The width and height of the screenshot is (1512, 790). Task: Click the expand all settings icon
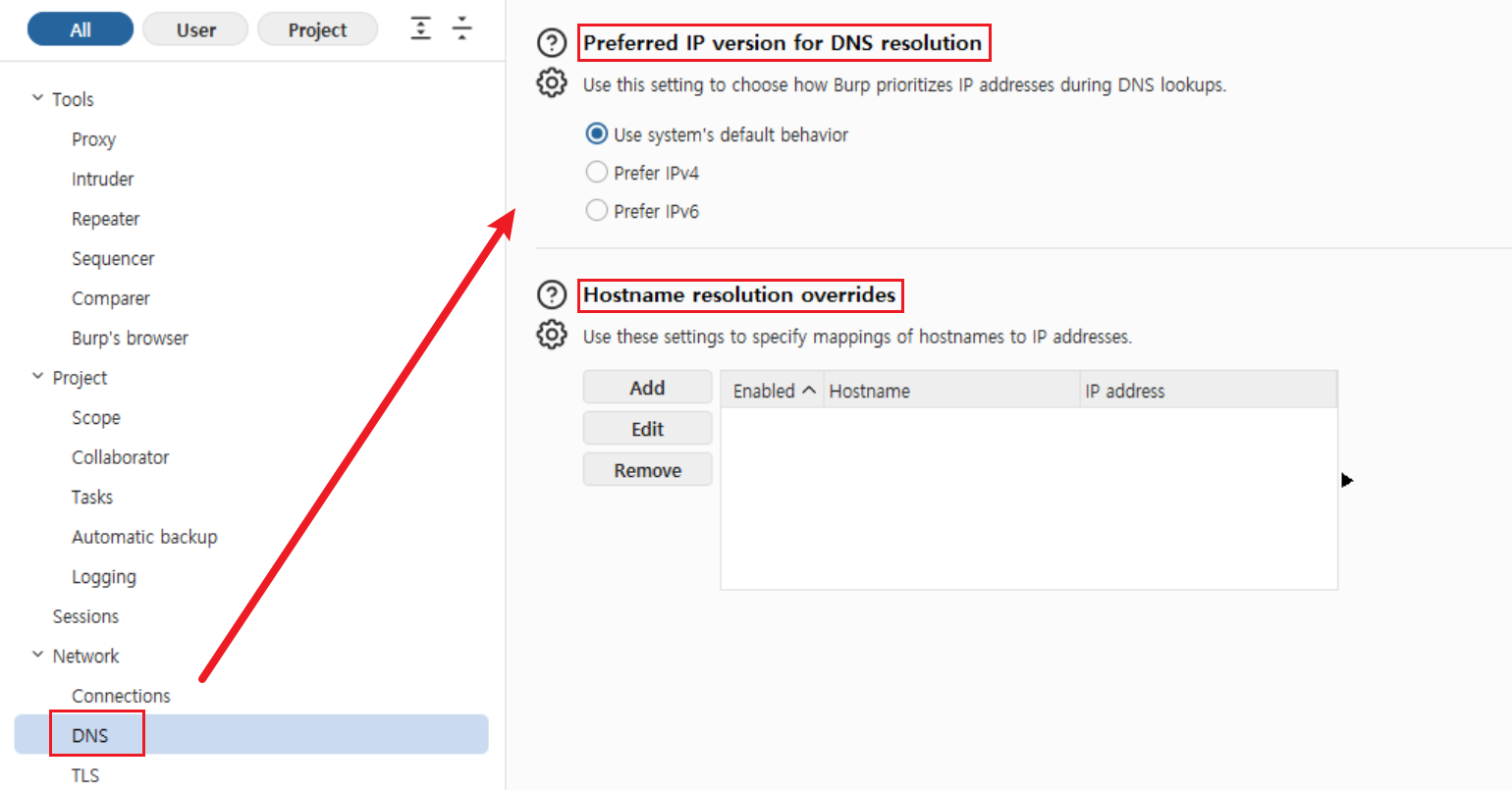coord(420,28)
